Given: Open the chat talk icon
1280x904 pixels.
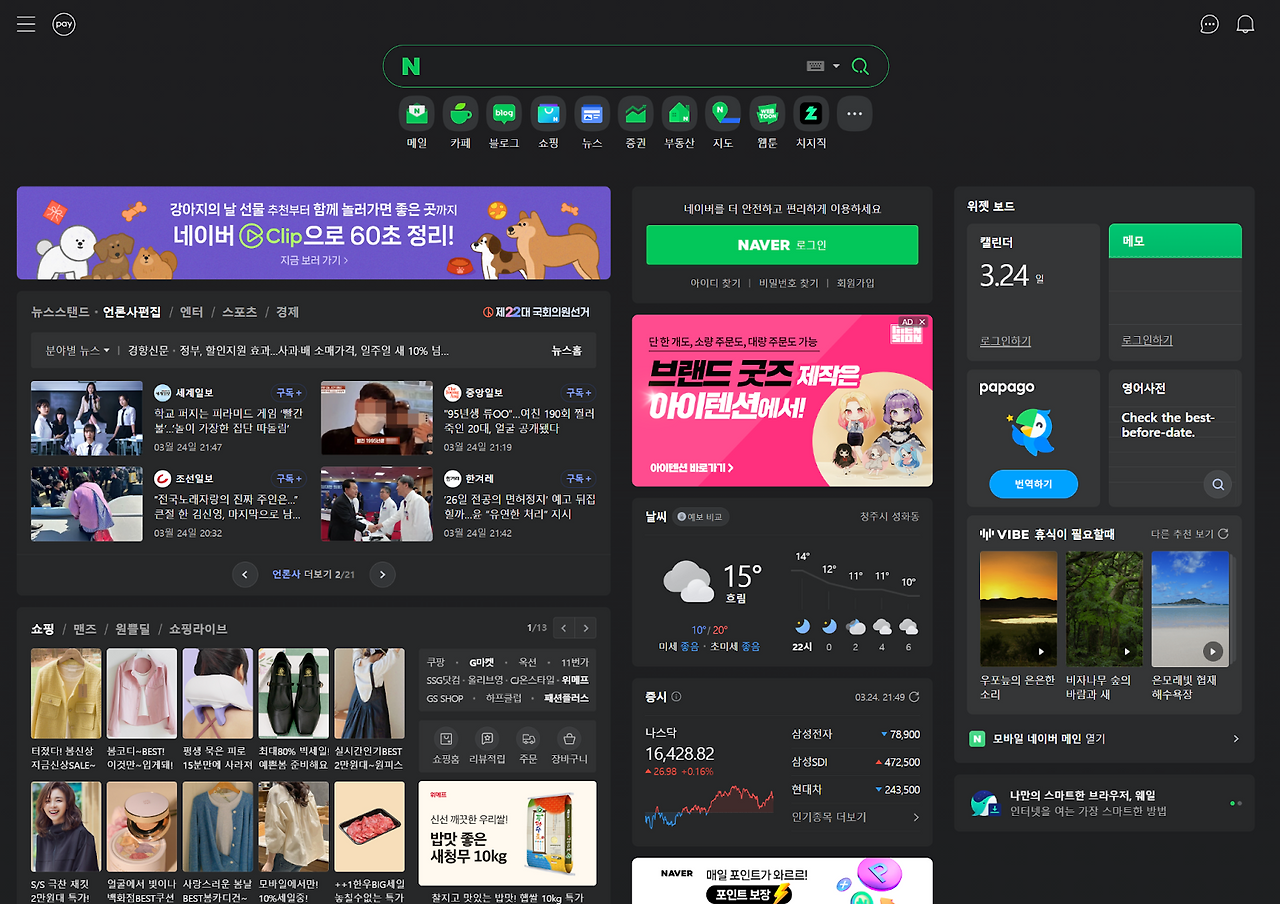Looking at the screenshot, I should pos(1209,24).
